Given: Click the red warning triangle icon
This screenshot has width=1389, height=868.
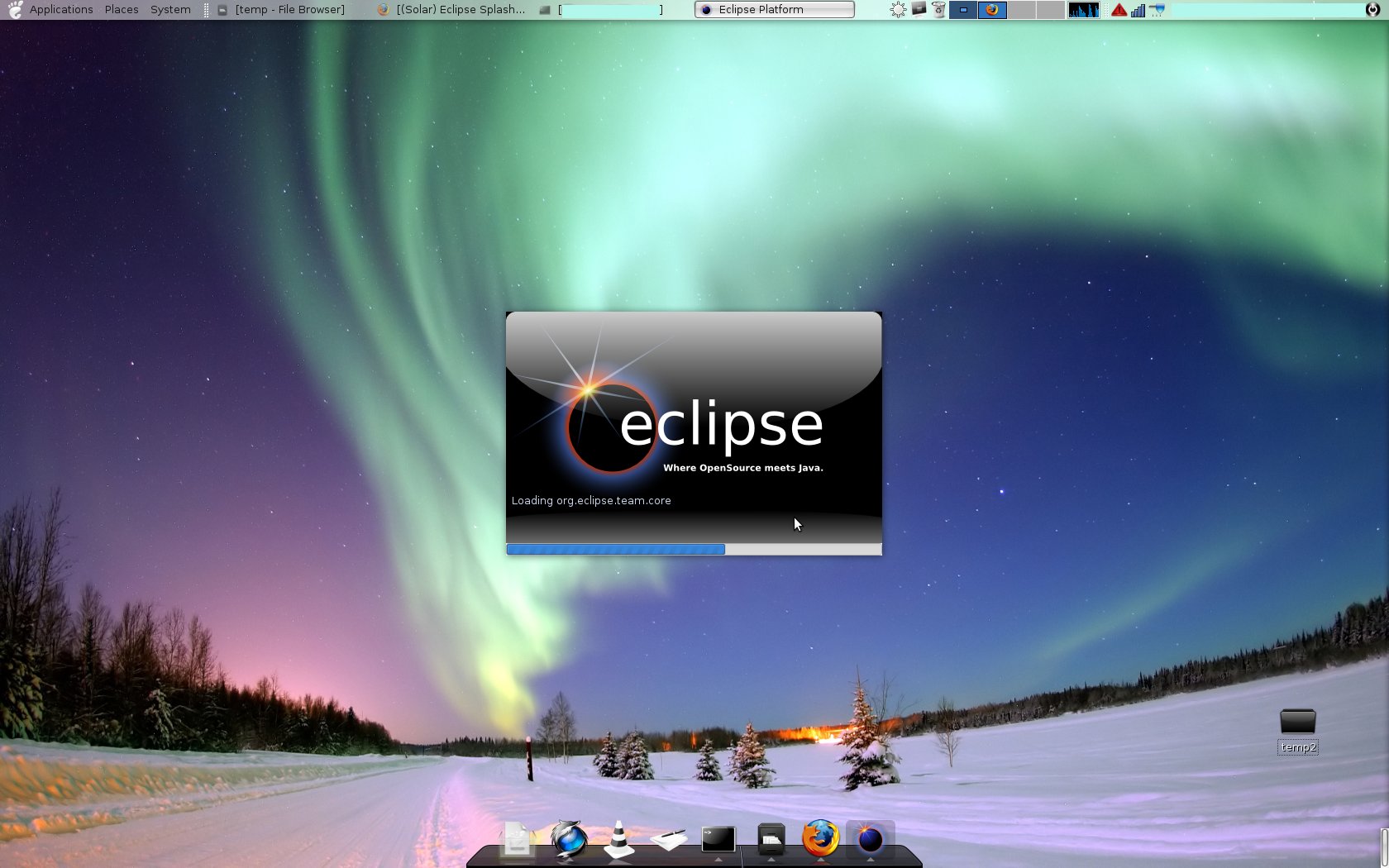Looking at the screenshot, I should coord(1119,10).
